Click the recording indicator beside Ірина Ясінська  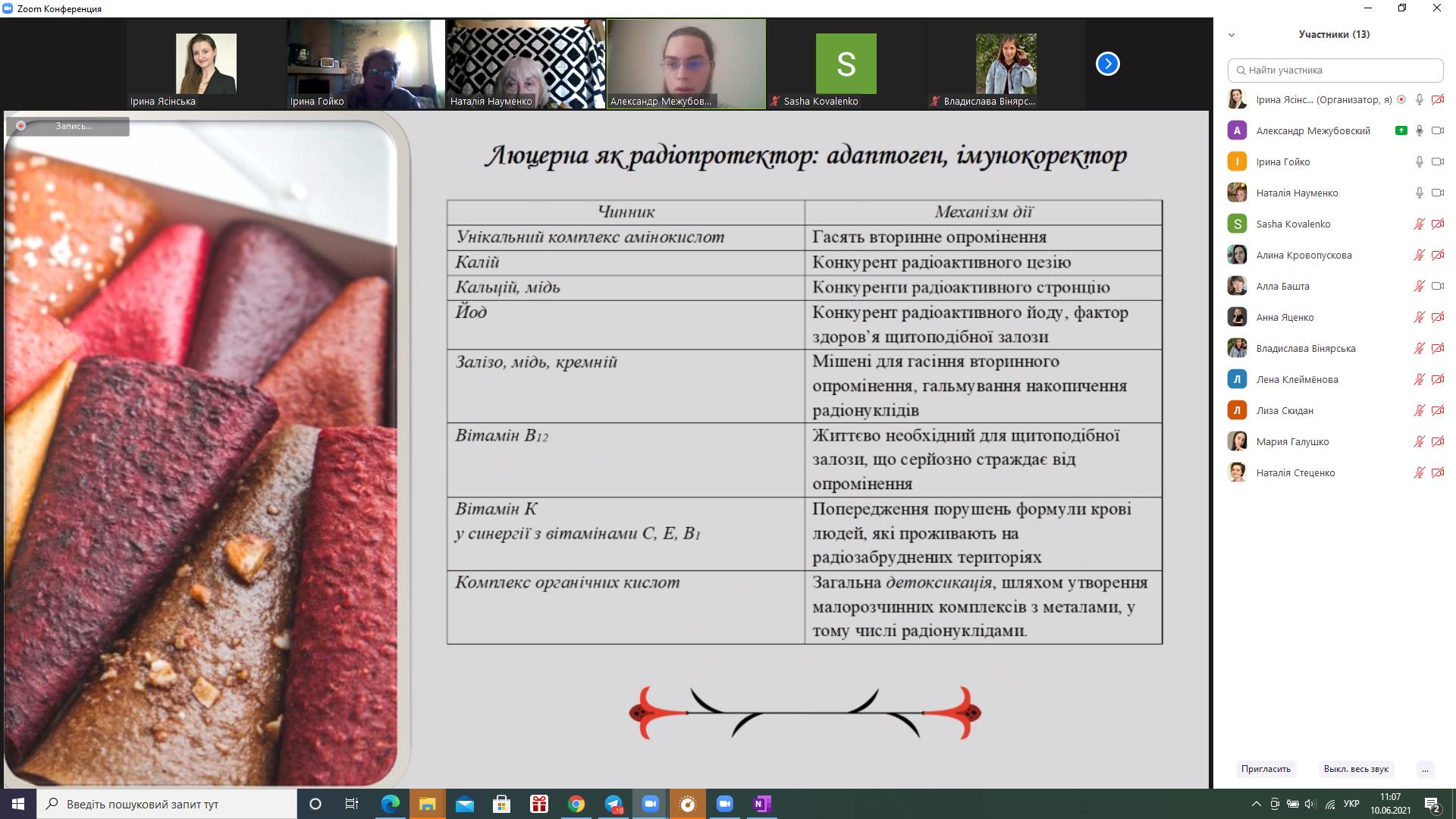pos(1401,99)
